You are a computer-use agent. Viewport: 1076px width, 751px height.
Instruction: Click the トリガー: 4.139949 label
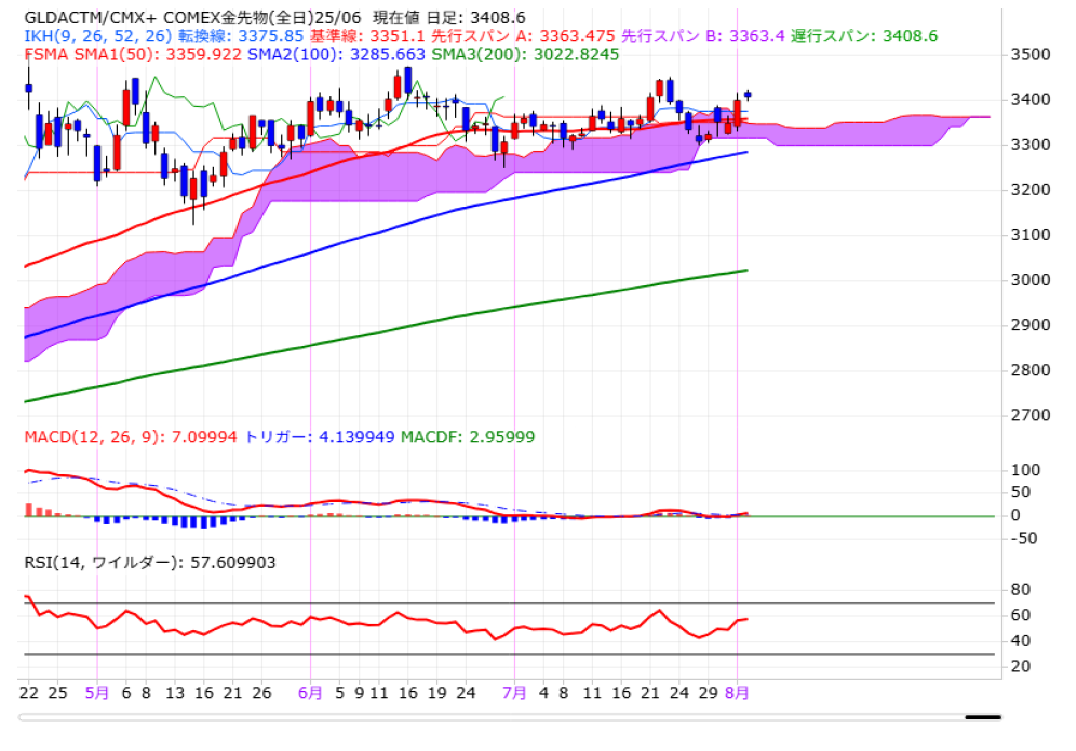pyautogui.click(x=319, y=437)
